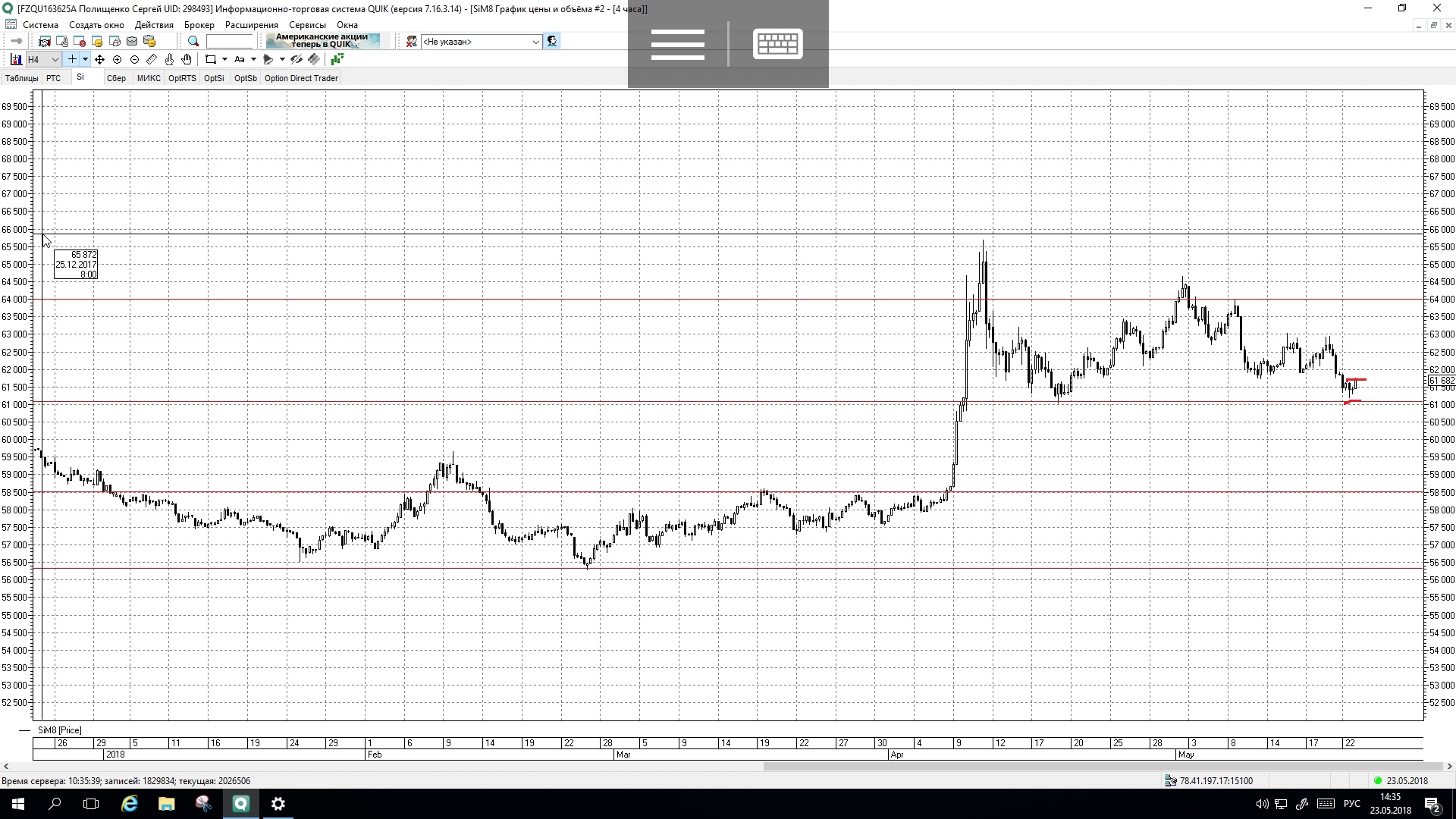Click the four-arrow move chart icon
The height and width of the screenshot is (819, 1456).
pos(99,59)
